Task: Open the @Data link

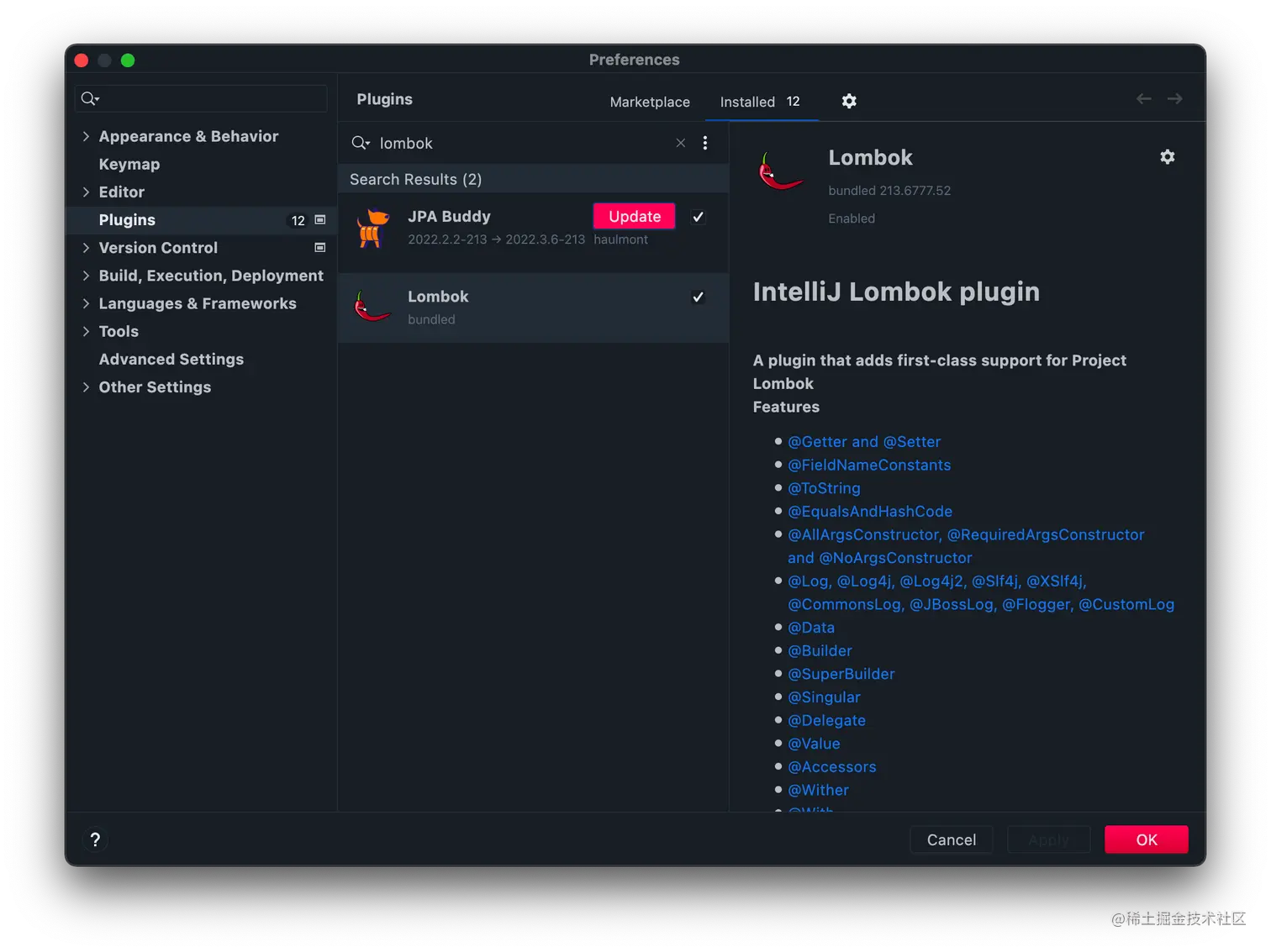Action: pyautogui.click(x=811, y=628)
